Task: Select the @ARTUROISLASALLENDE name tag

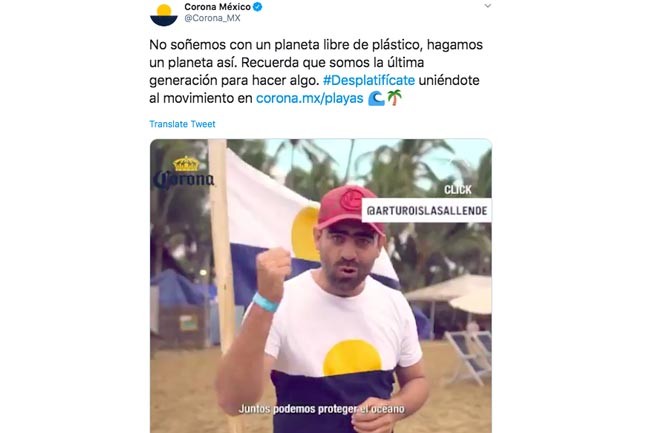Action: click(427, 210)
